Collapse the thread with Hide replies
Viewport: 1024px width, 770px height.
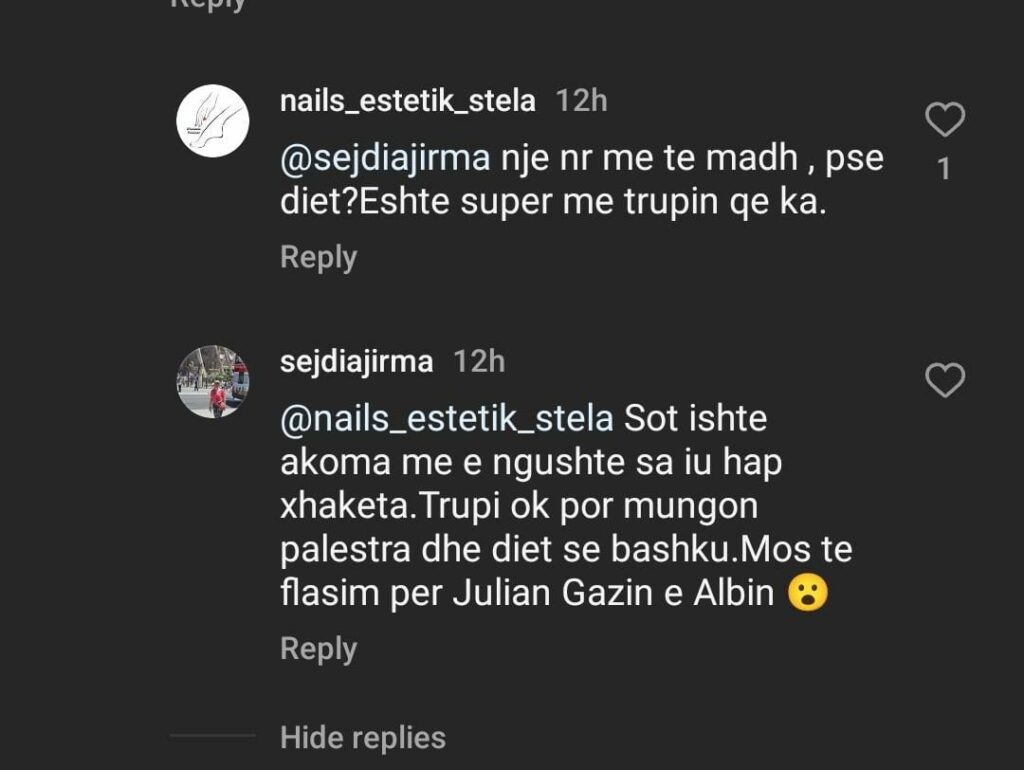click(x=362, y=738)
